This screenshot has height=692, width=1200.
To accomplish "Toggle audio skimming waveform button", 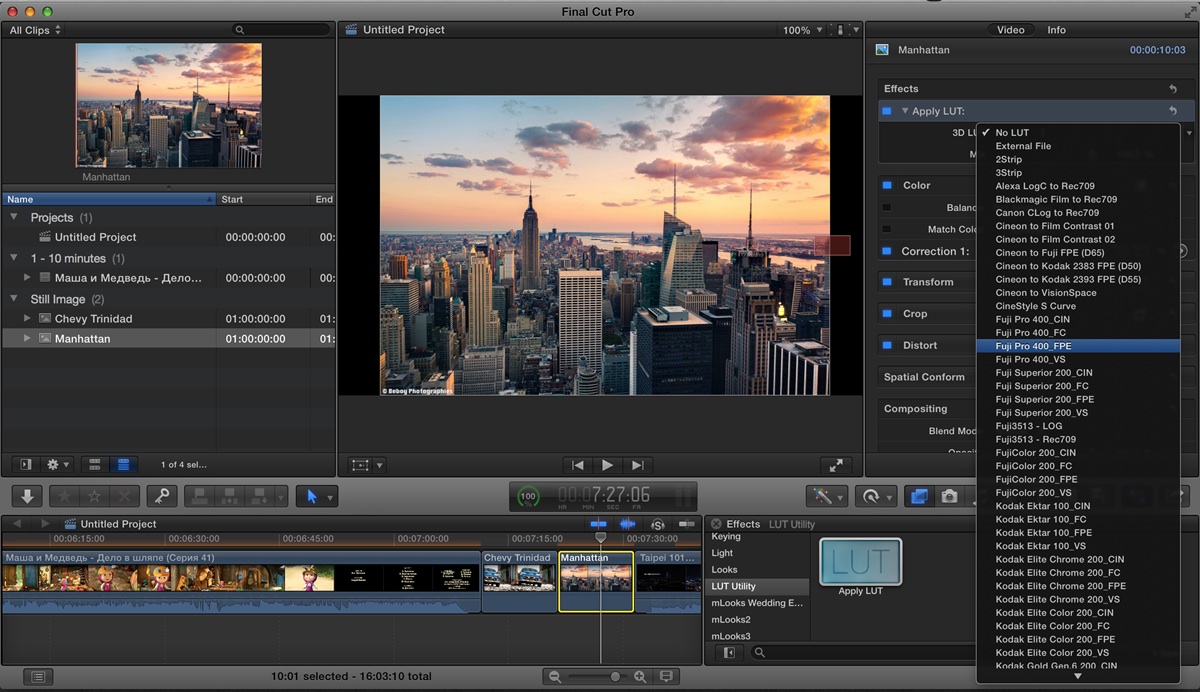I will click(627, 524).
